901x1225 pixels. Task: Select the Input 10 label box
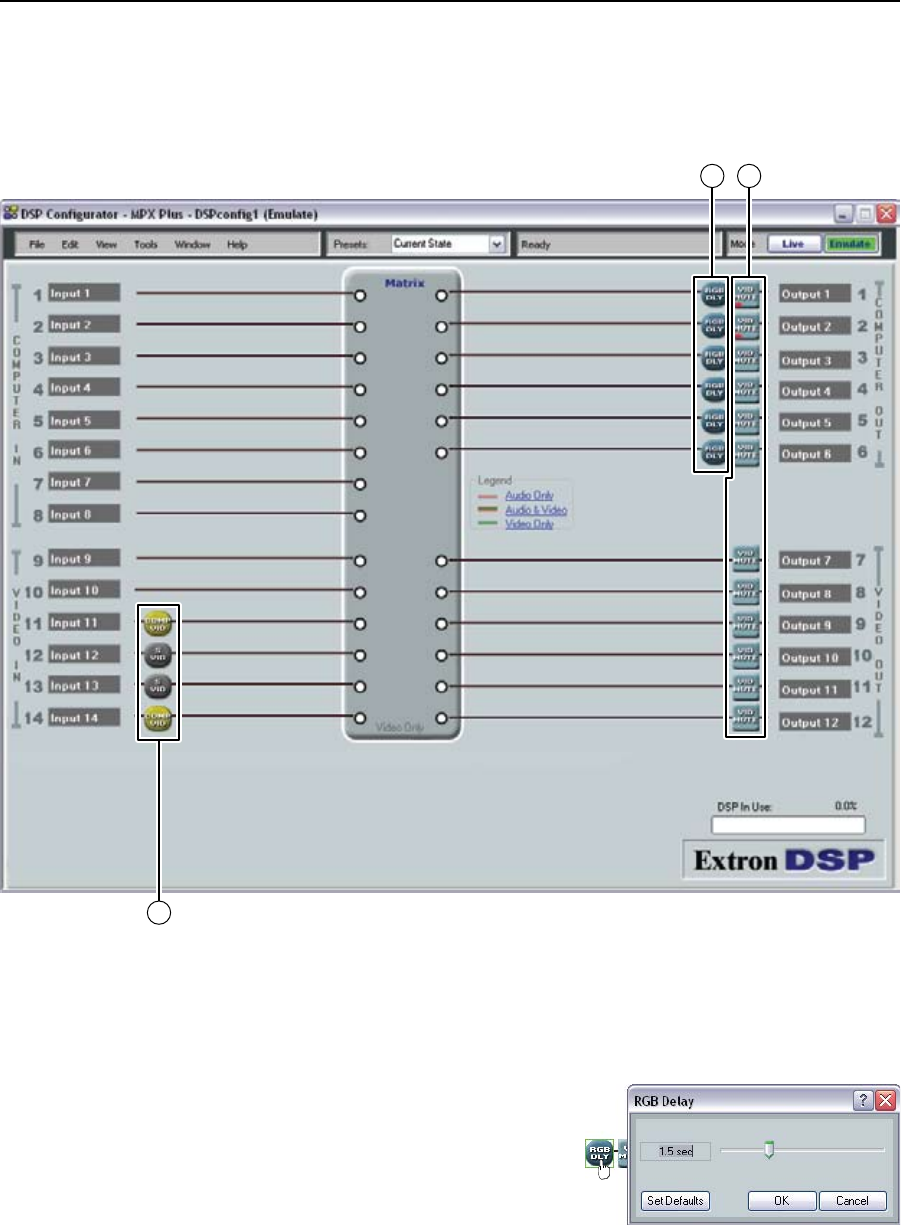click(84, 590)
